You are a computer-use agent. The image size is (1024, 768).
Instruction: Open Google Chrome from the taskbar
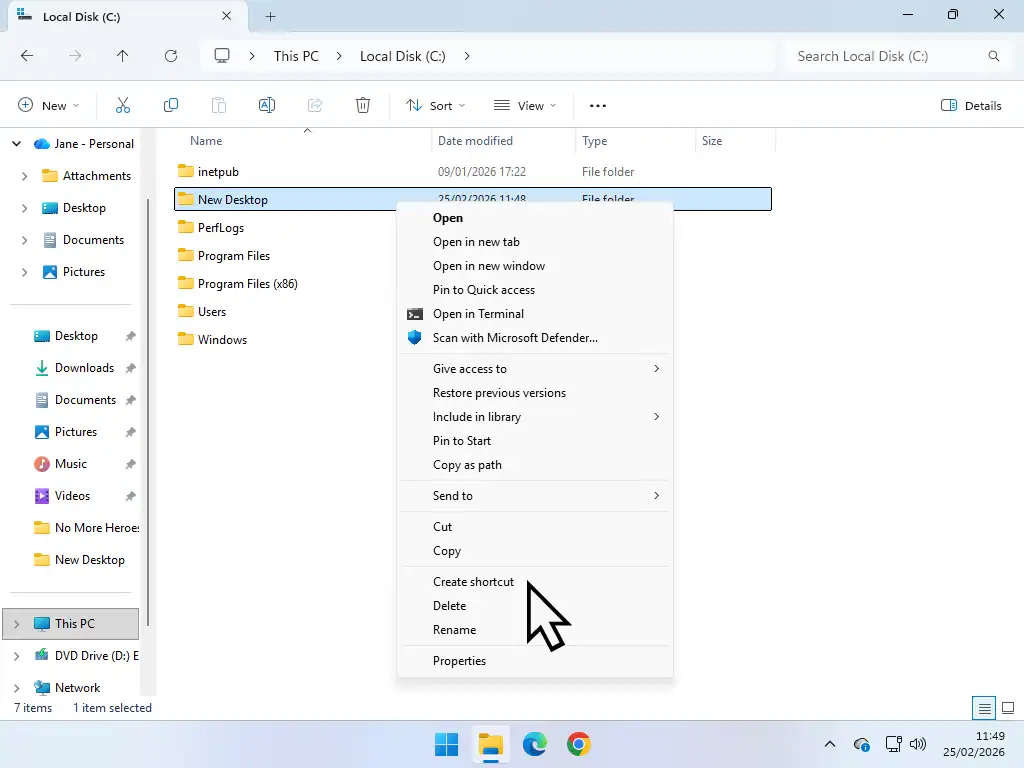click(580, 744)
